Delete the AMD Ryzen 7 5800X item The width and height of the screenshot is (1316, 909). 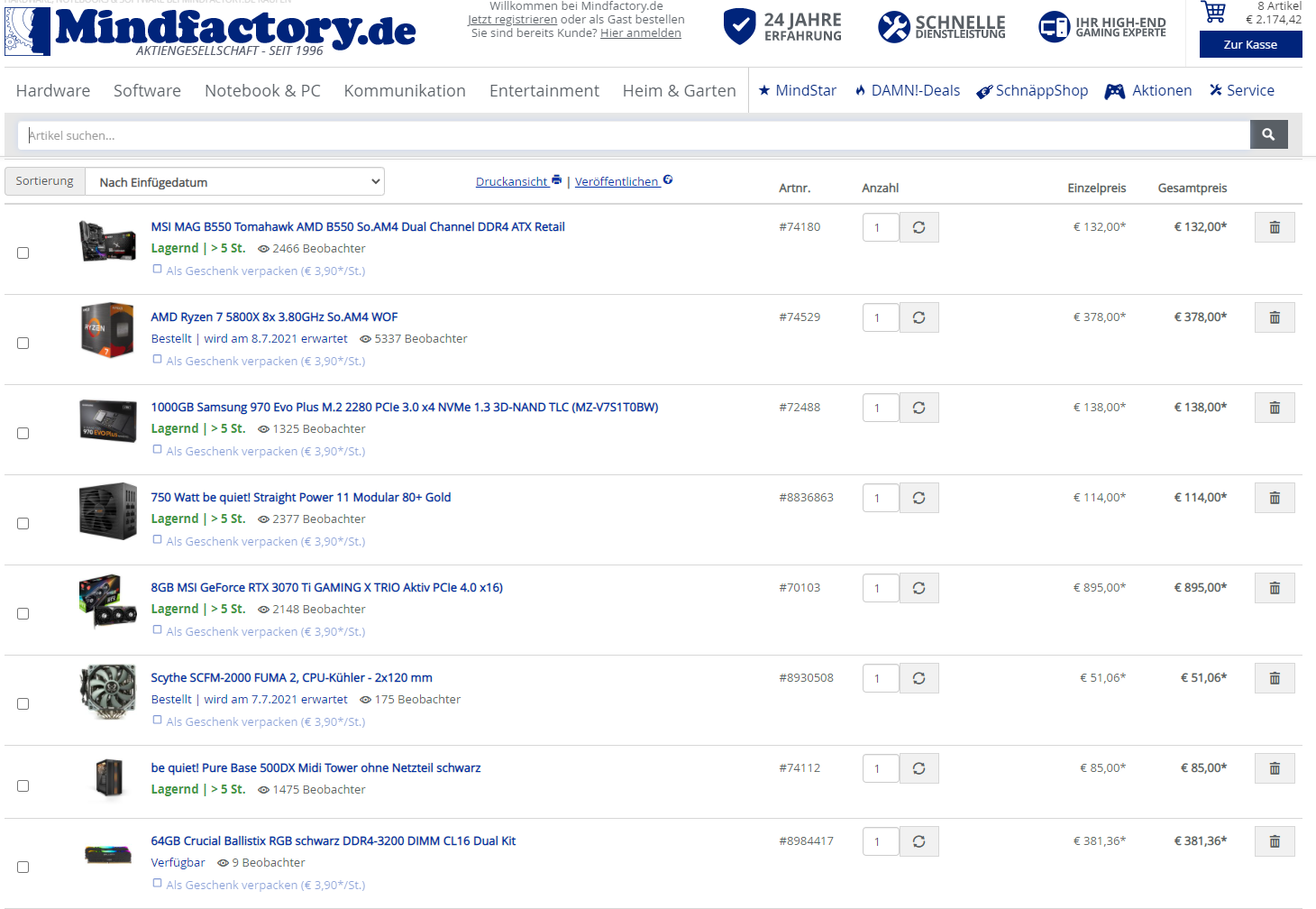click(x=1275, y=317)
